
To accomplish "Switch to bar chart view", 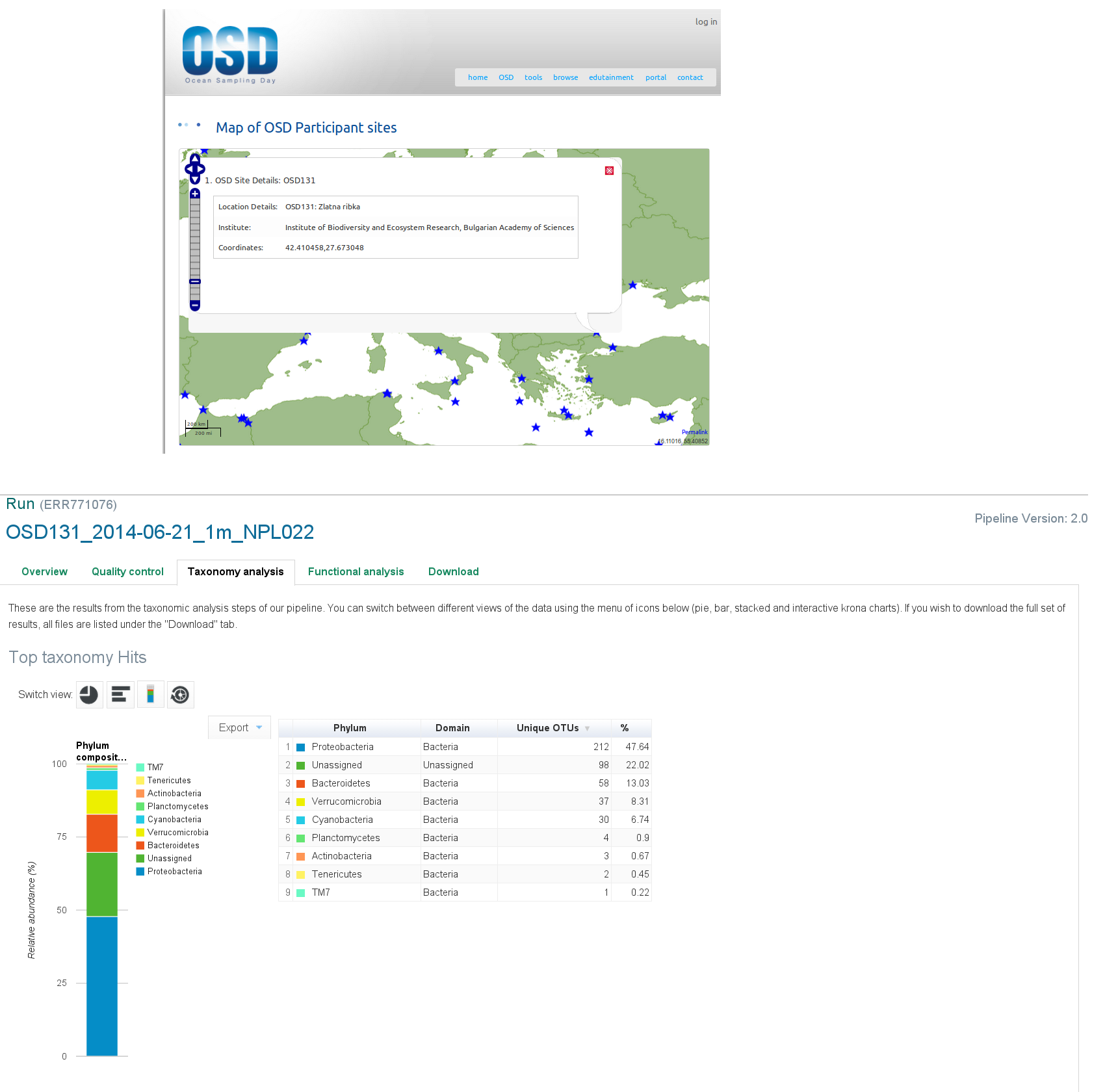I will (x=120, y=695).
